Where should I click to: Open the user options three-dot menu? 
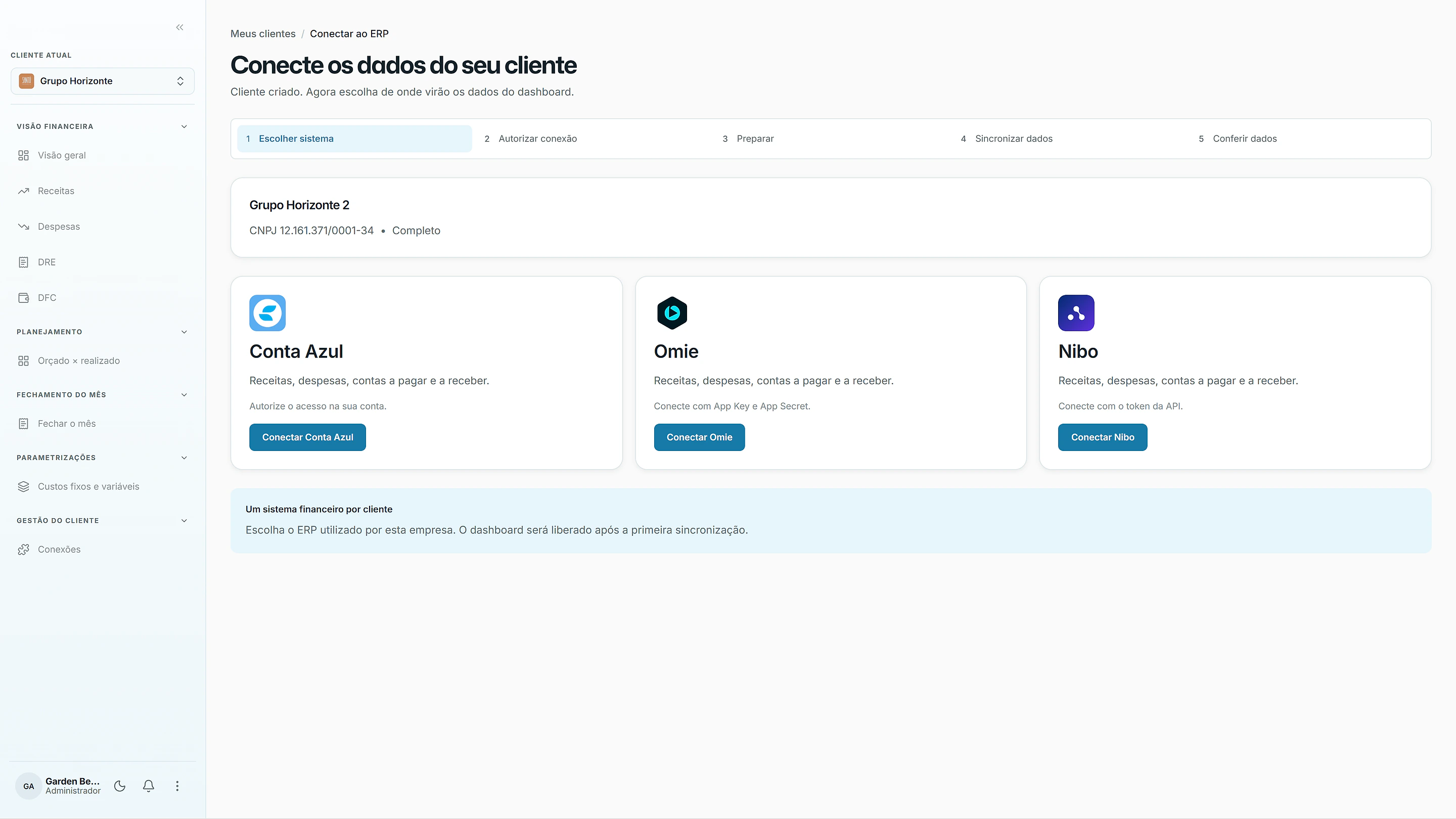[x=177, y=786]
